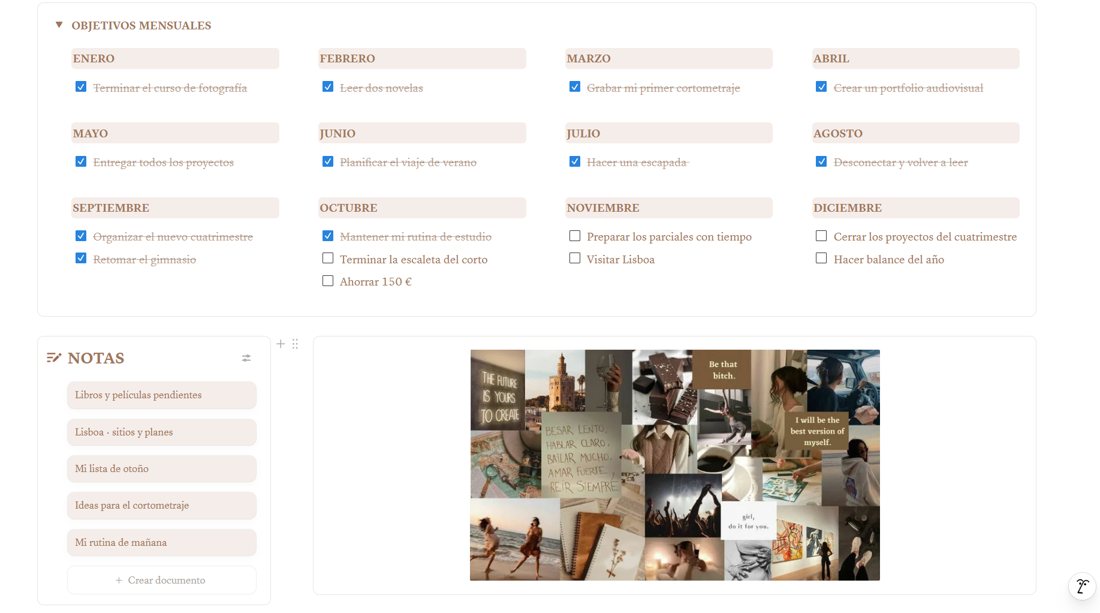Click Crear documento button
This screenshot has width=1100, height=613.
click(x=162, y=580)
